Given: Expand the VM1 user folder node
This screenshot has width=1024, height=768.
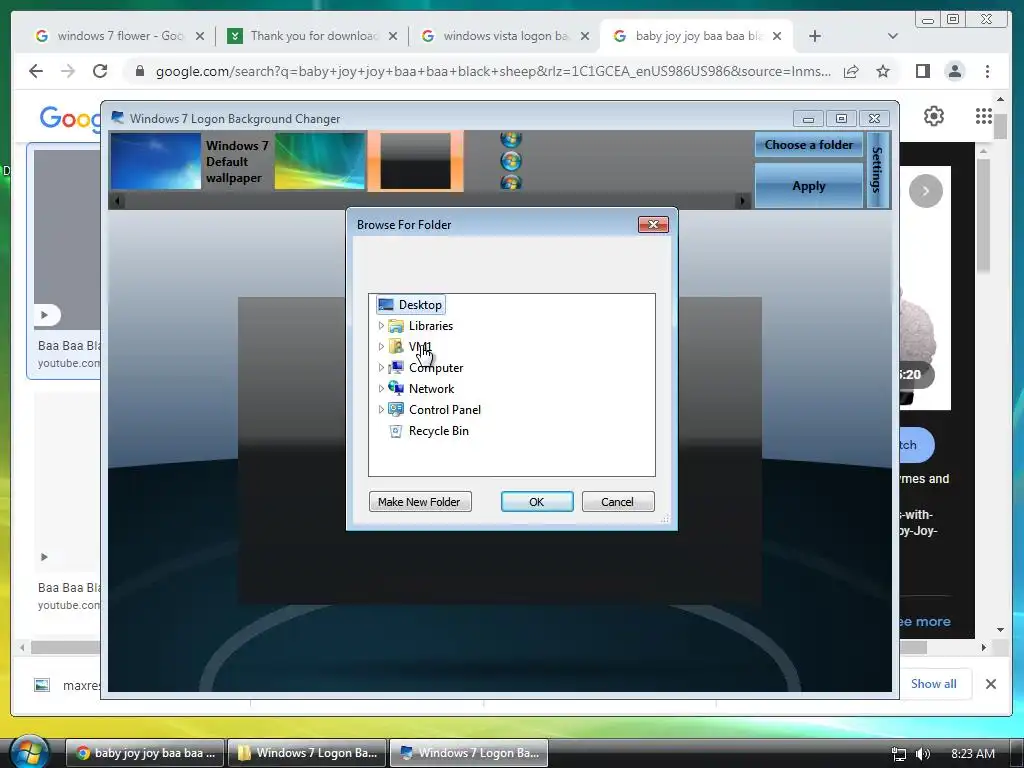Looking at the screenshot, I should tap(381, 346).
